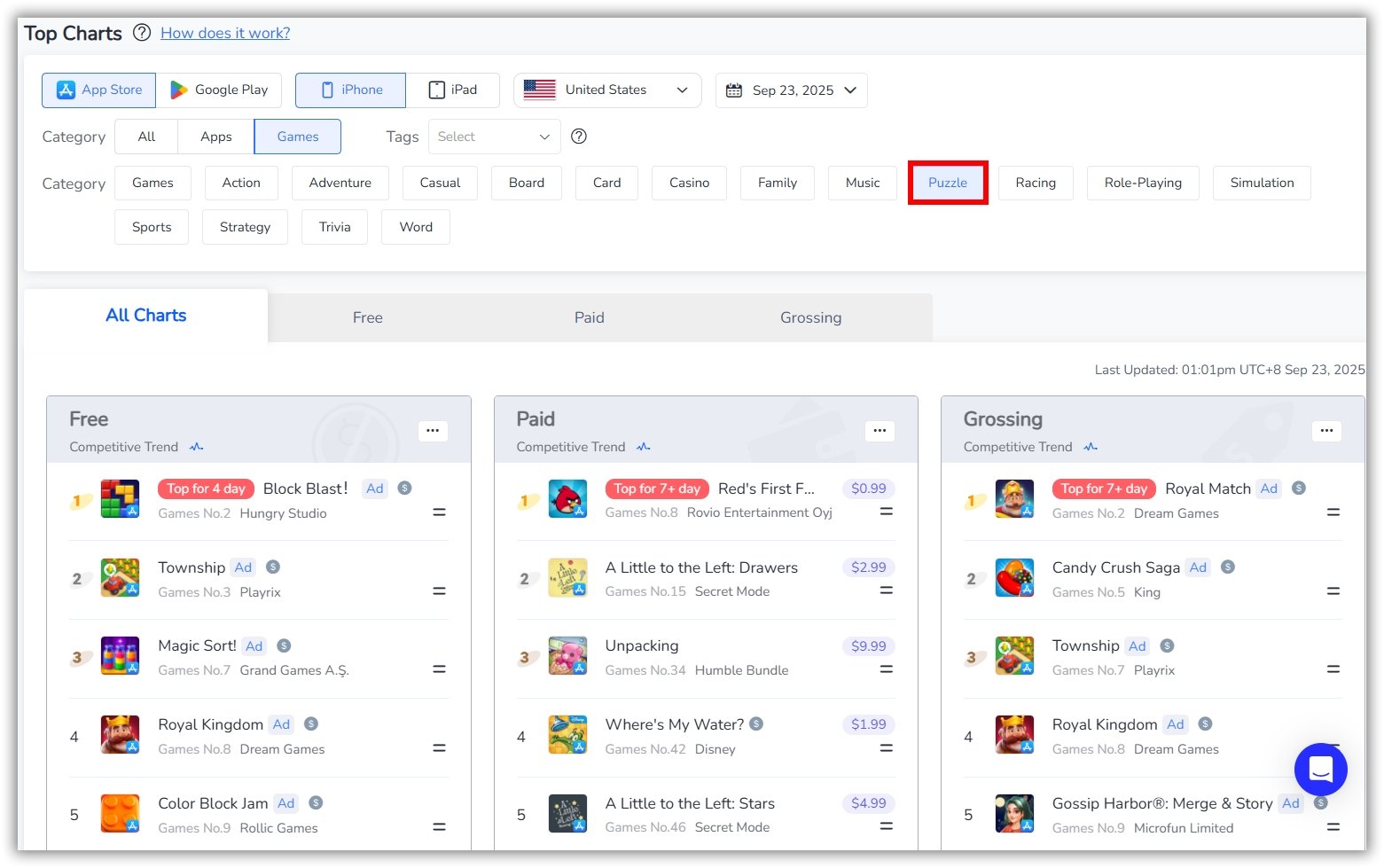Click the Ad badge next to Royal Match
This screenshot has height=868, width=1384.
tap(1269, 489)
